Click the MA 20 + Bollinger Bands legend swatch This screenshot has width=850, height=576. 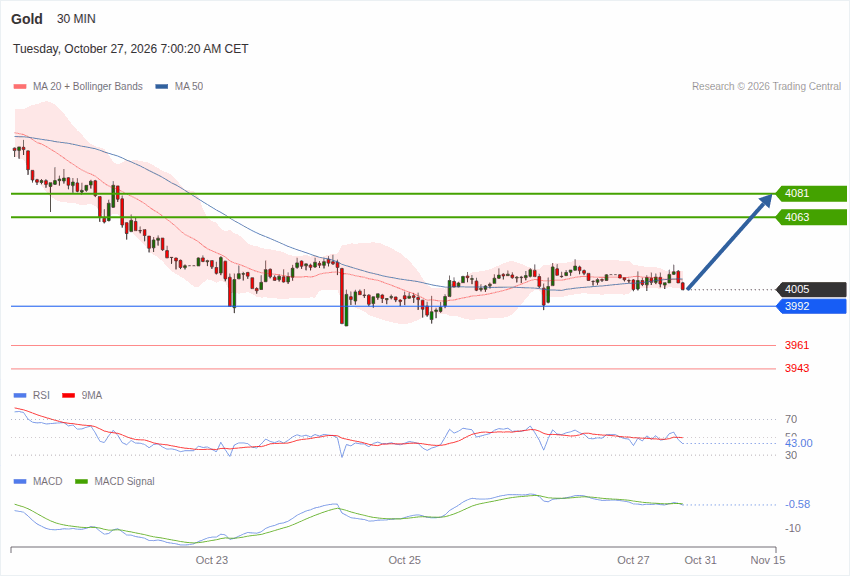20,87
